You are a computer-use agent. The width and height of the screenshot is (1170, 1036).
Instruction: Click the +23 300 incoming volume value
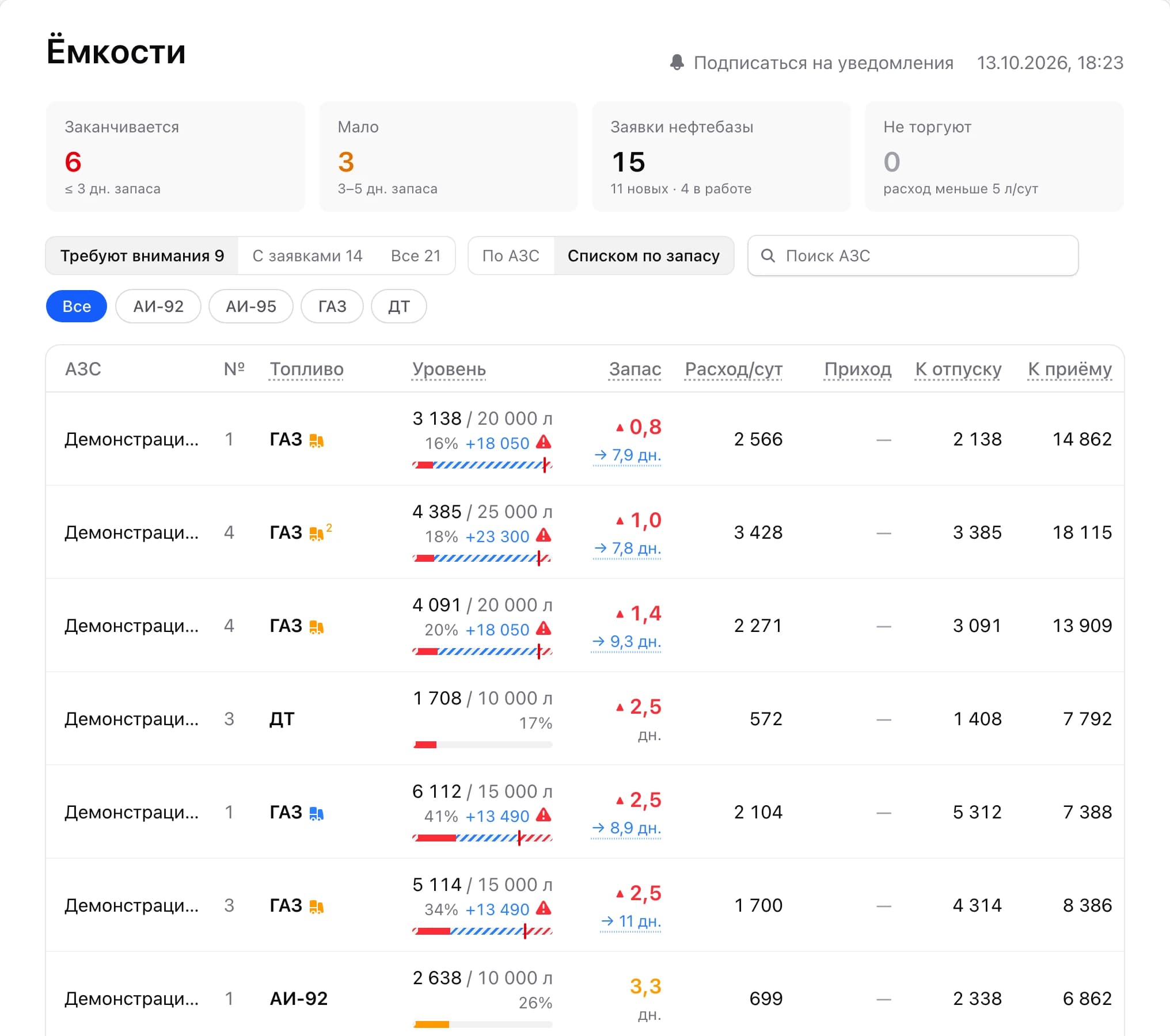(x=497, y=536)
